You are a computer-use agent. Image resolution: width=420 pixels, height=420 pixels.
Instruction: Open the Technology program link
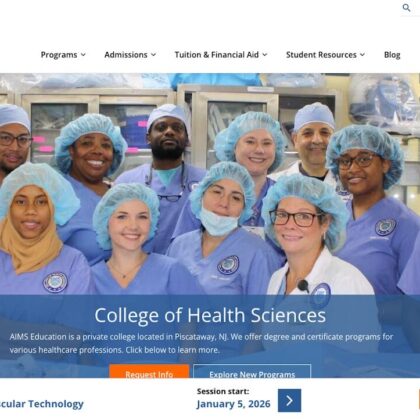(x=42, y=404)
